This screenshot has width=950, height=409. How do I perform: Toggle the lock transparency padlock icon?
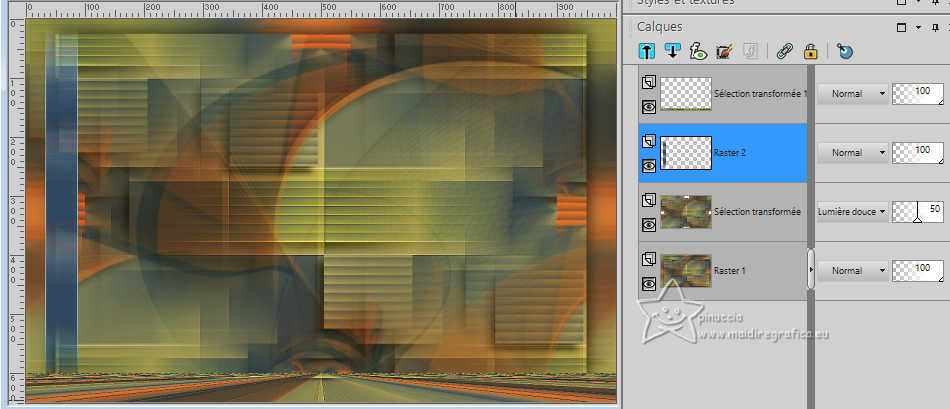811,52
